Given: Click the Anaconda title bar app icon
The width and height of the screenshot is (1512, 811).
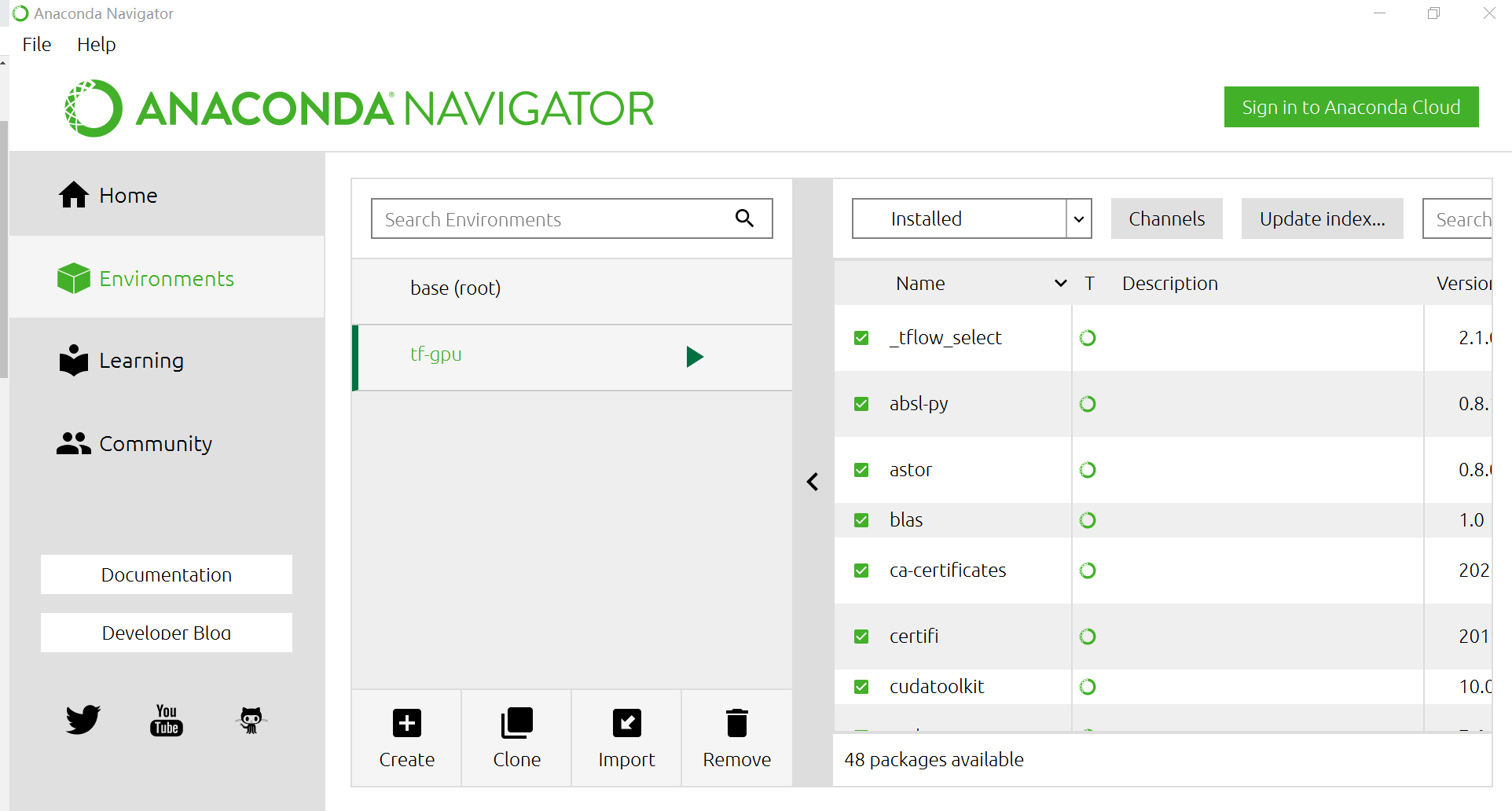Looking at the screenshot, I should 20,13.
